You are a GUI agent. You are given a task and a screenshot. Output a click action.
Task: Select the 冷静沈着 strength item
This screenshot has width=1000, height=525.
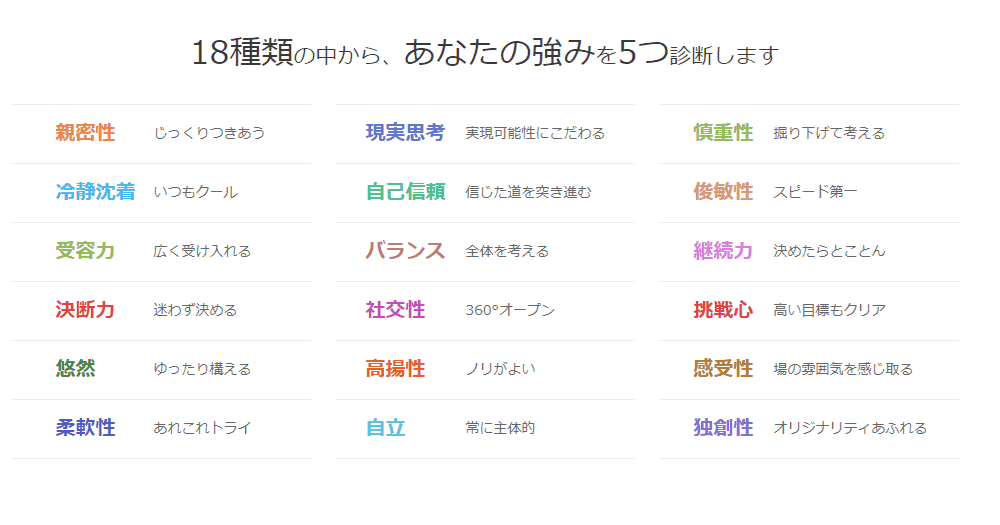click(95, 191)
